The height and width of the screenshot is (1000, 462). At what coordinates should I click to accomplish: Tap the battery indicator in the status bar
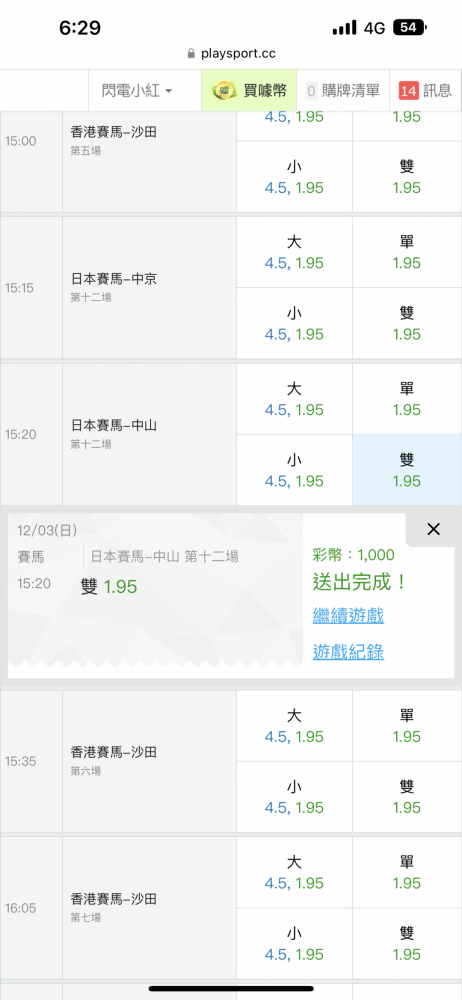[x=410, y=27]
